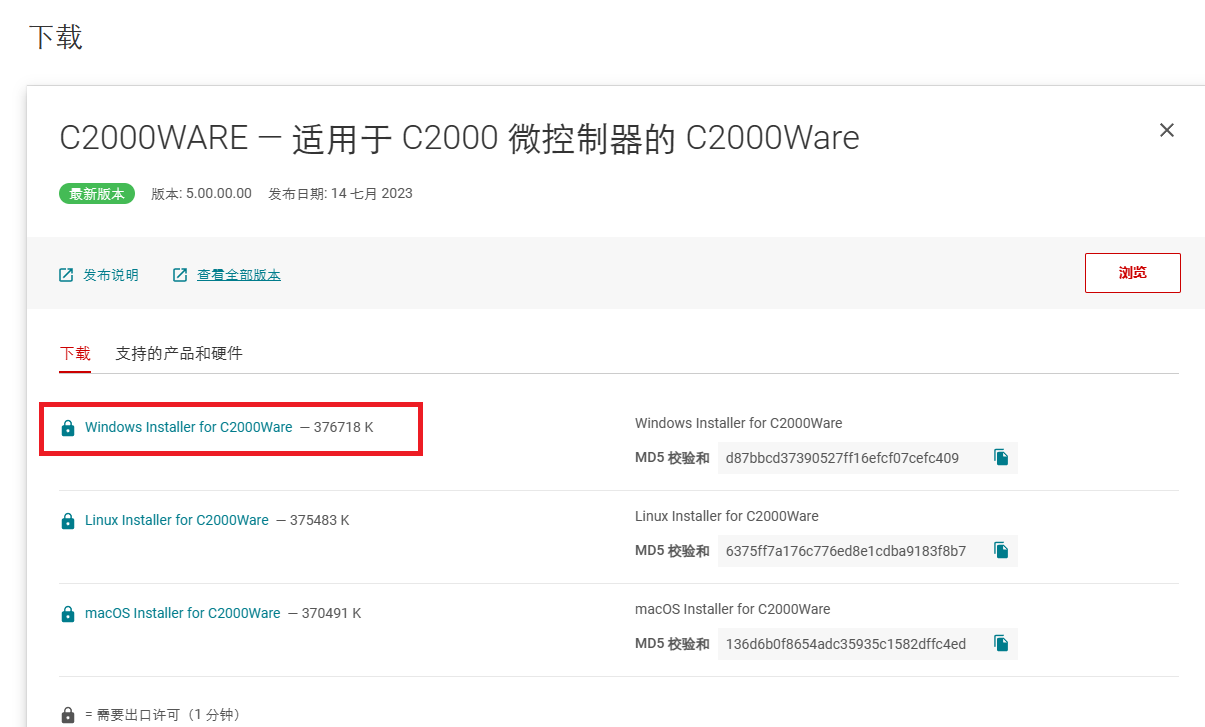
Task: Click the 最新版本 green badge
Action: tap(96, 194)
